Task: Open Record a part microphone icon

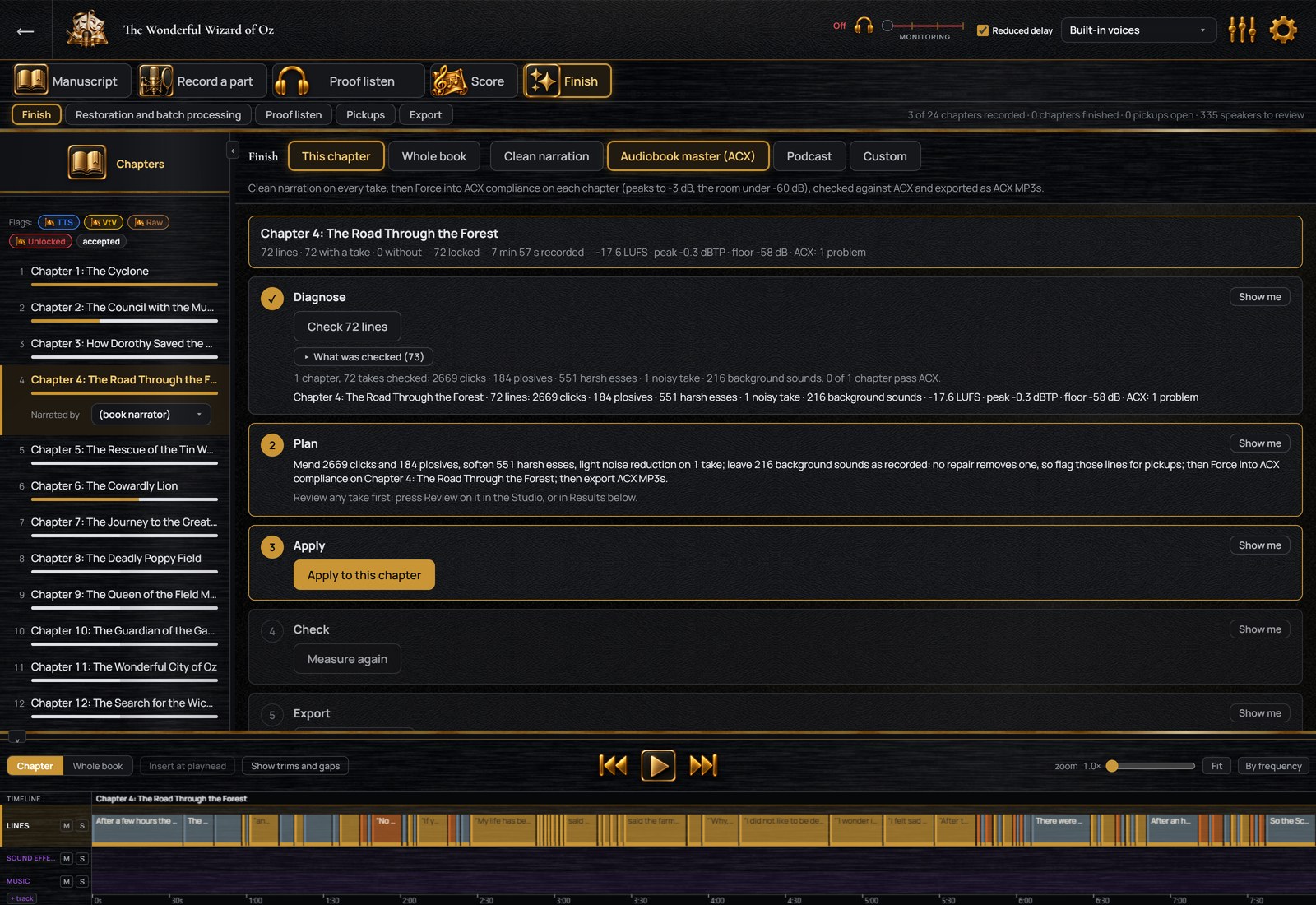Action: (x=155, y=81)
